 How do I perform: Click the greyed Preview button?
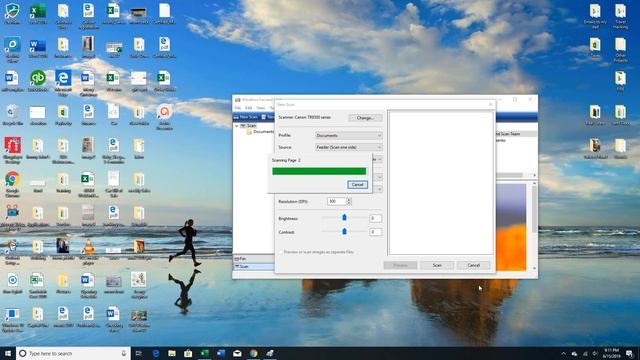(x=400, y=265)
